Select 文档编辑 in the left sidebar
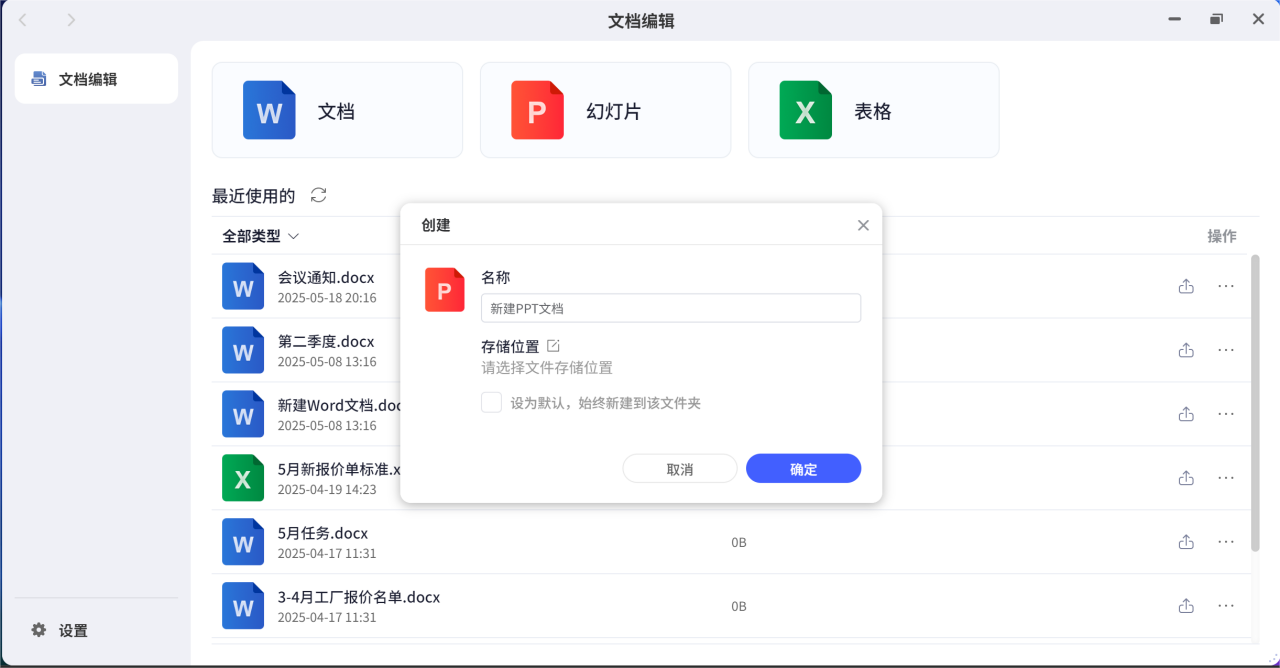The width and height of the screenshot is (1280, 668). (96, 79)
